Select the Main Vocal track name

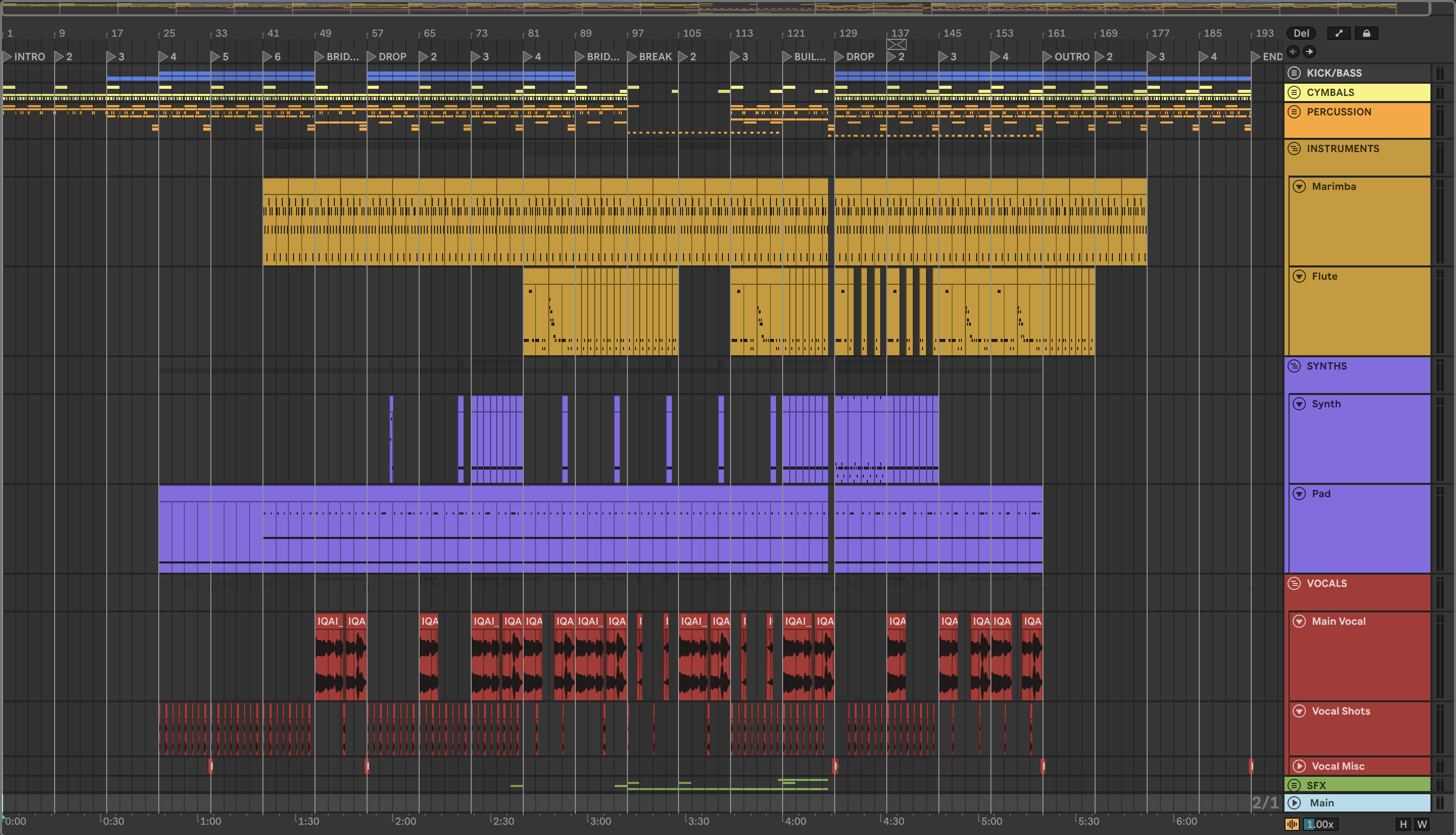click(1339, 621)
